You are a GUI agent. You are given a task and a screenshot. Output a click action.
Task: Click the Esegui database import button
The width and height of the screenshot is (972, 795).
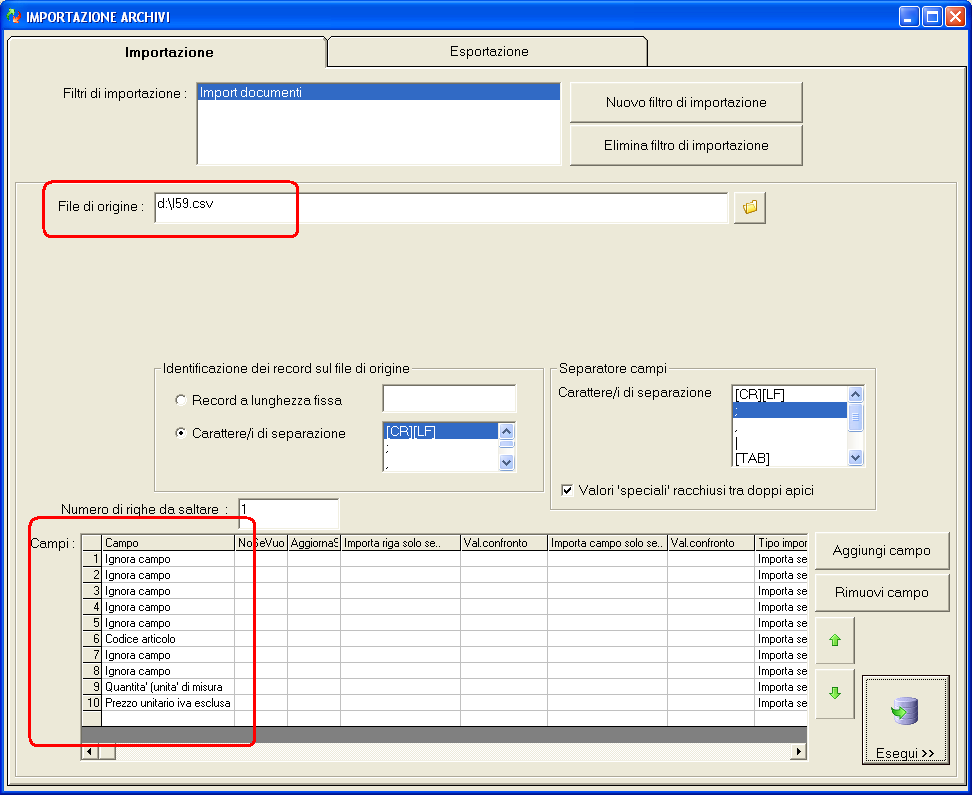click(905, 720)
